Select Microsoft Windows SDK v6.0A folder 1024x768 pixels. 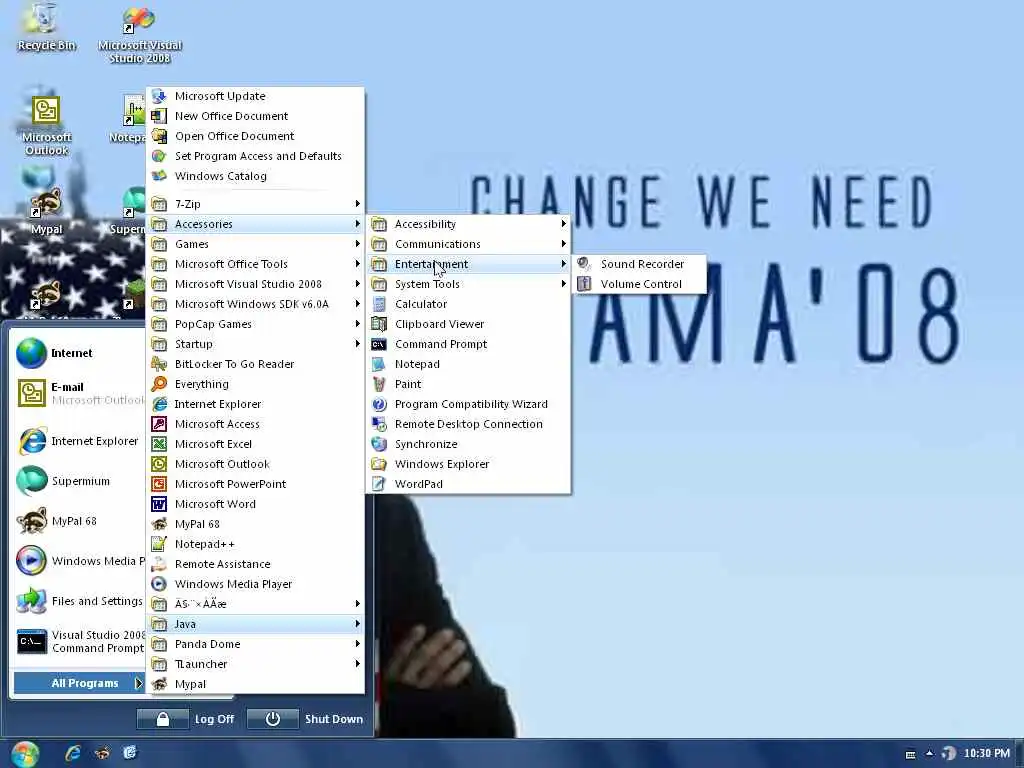point(255,304)
